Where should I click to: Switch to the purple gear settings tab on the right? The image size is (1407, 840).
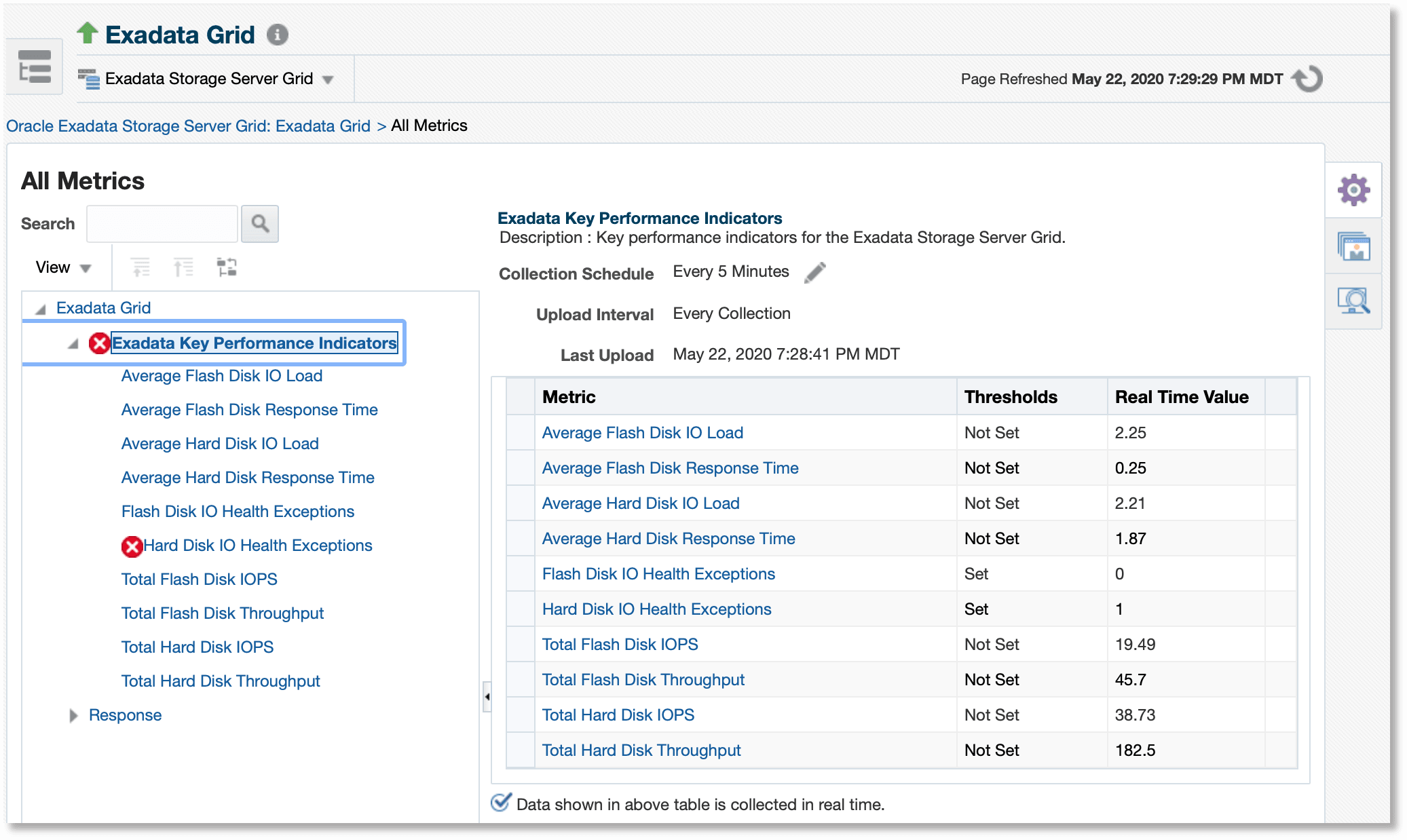pos(1353,190)
